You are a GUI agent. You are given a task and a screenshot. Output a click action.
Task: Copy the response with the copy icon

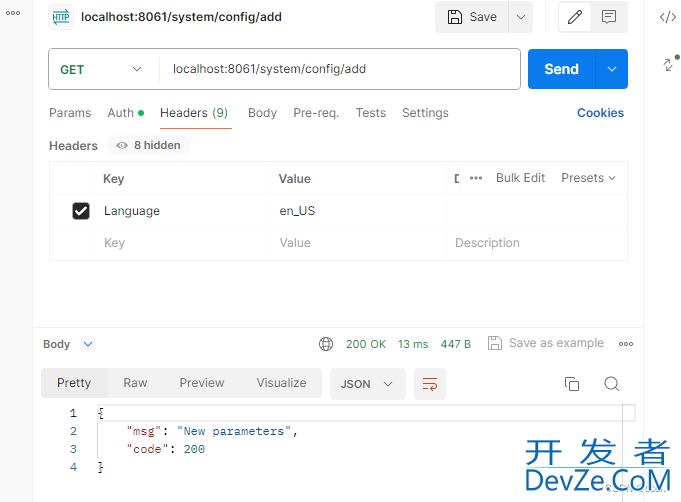[x=572, y=384]
